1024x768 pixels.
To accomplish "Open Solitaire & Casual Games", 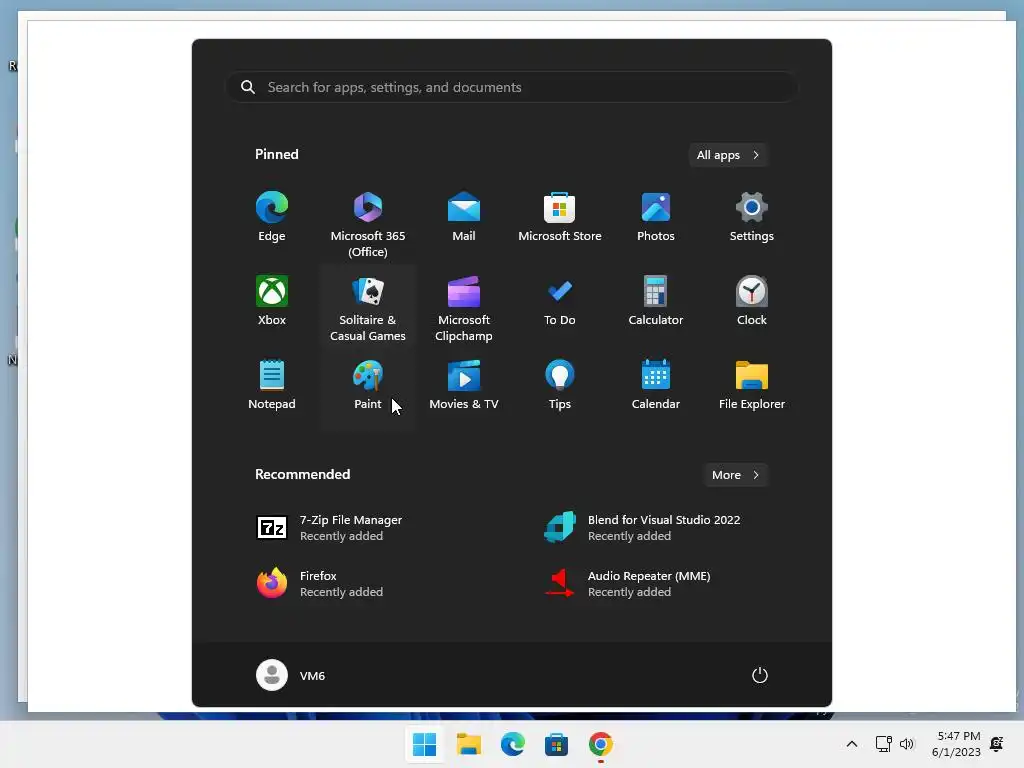I will (x=368, y=308).
